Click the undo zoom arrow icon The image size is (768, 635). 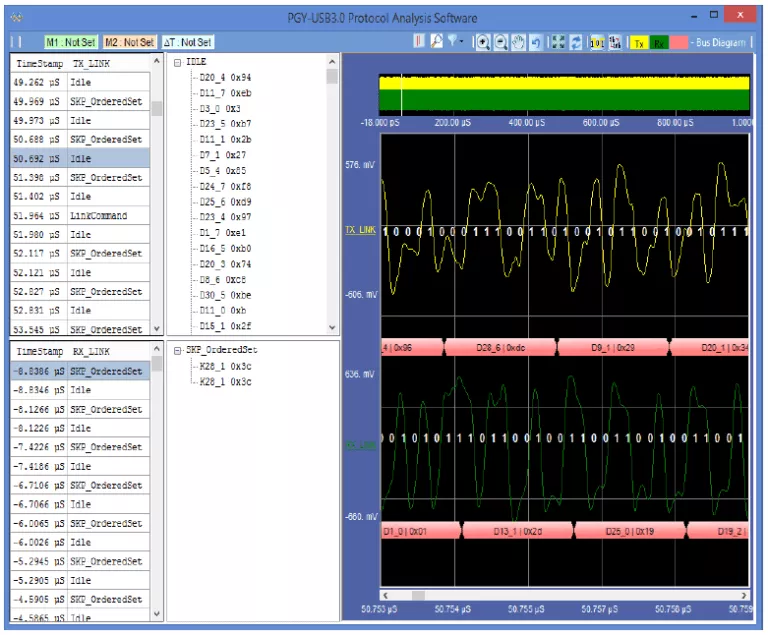(x=535, y=42)
